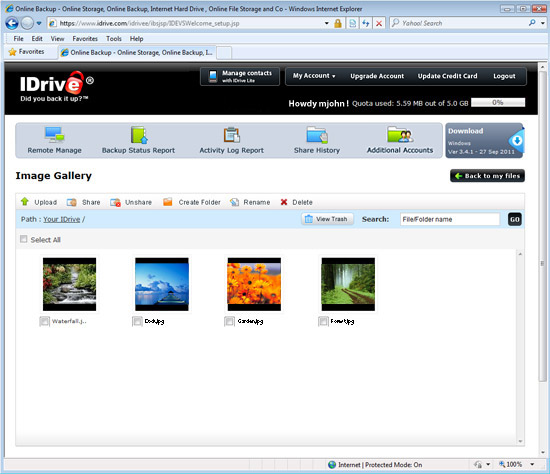The width and height of the screenshot is (550, 474).
Task: Open Activity Log Report icon
Action: tap(232, 135)
